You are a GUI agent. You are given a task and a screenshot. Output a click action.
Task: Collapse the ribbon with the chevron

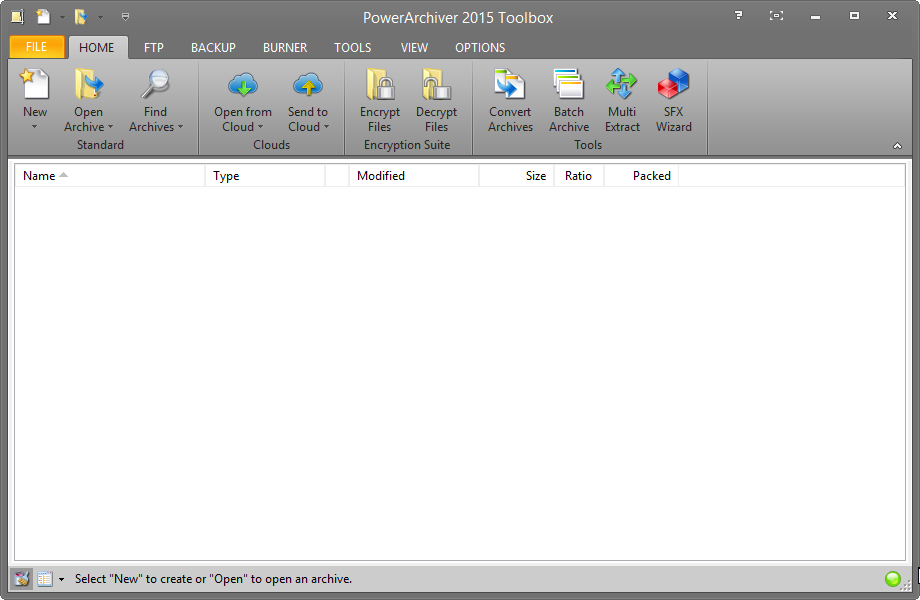pyautogui.click(x=897, y=146)
